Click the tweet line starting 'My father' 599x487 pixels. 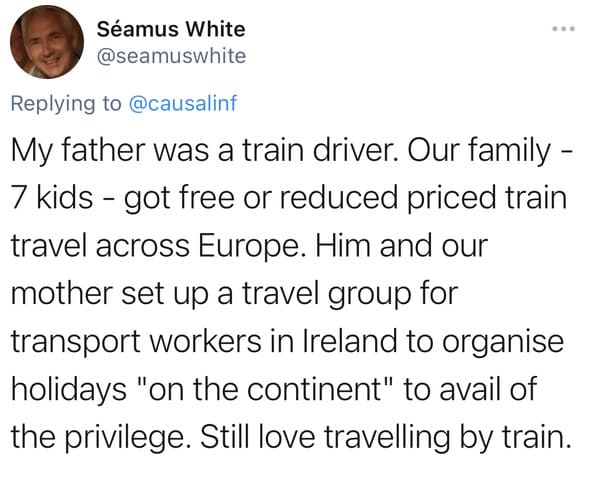point(292,150)
